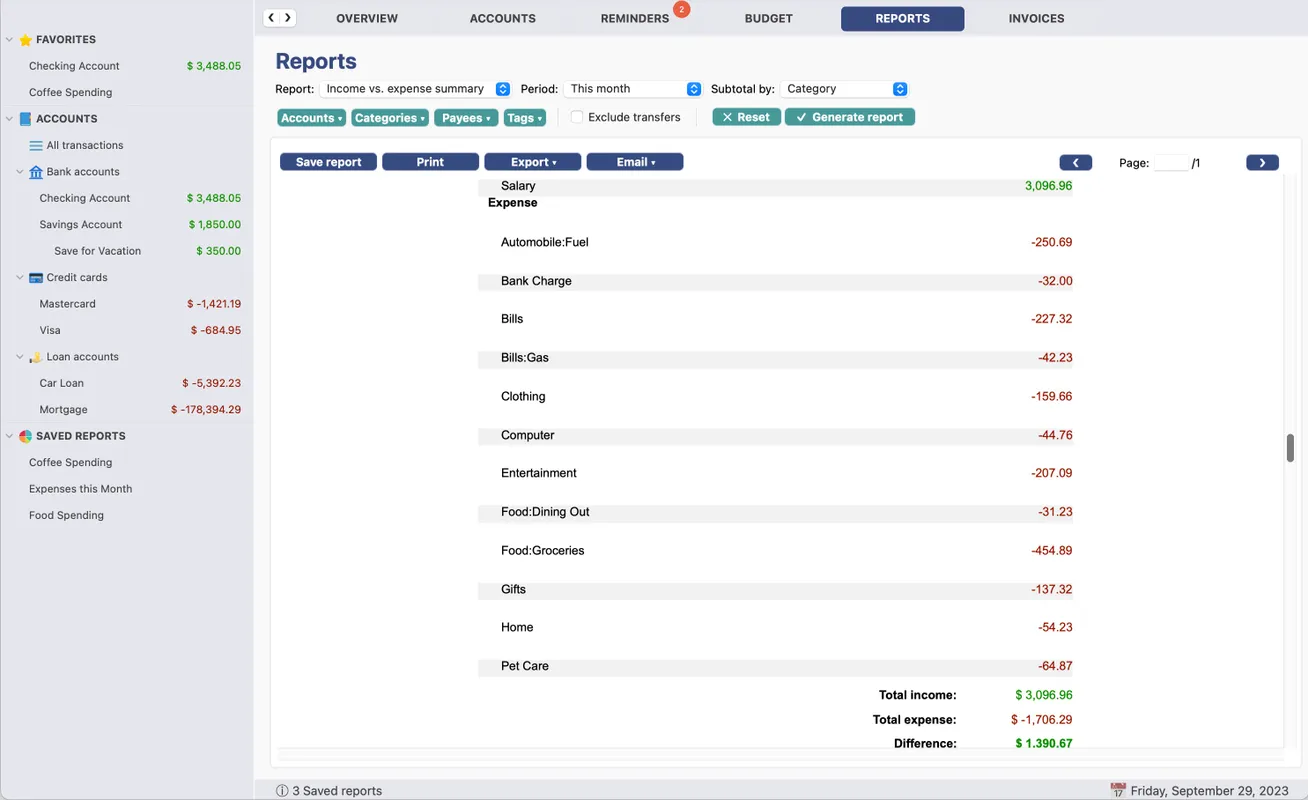Switch to the Budget tab
This screenshot has height=800, width=1308.
click(768, 19)
